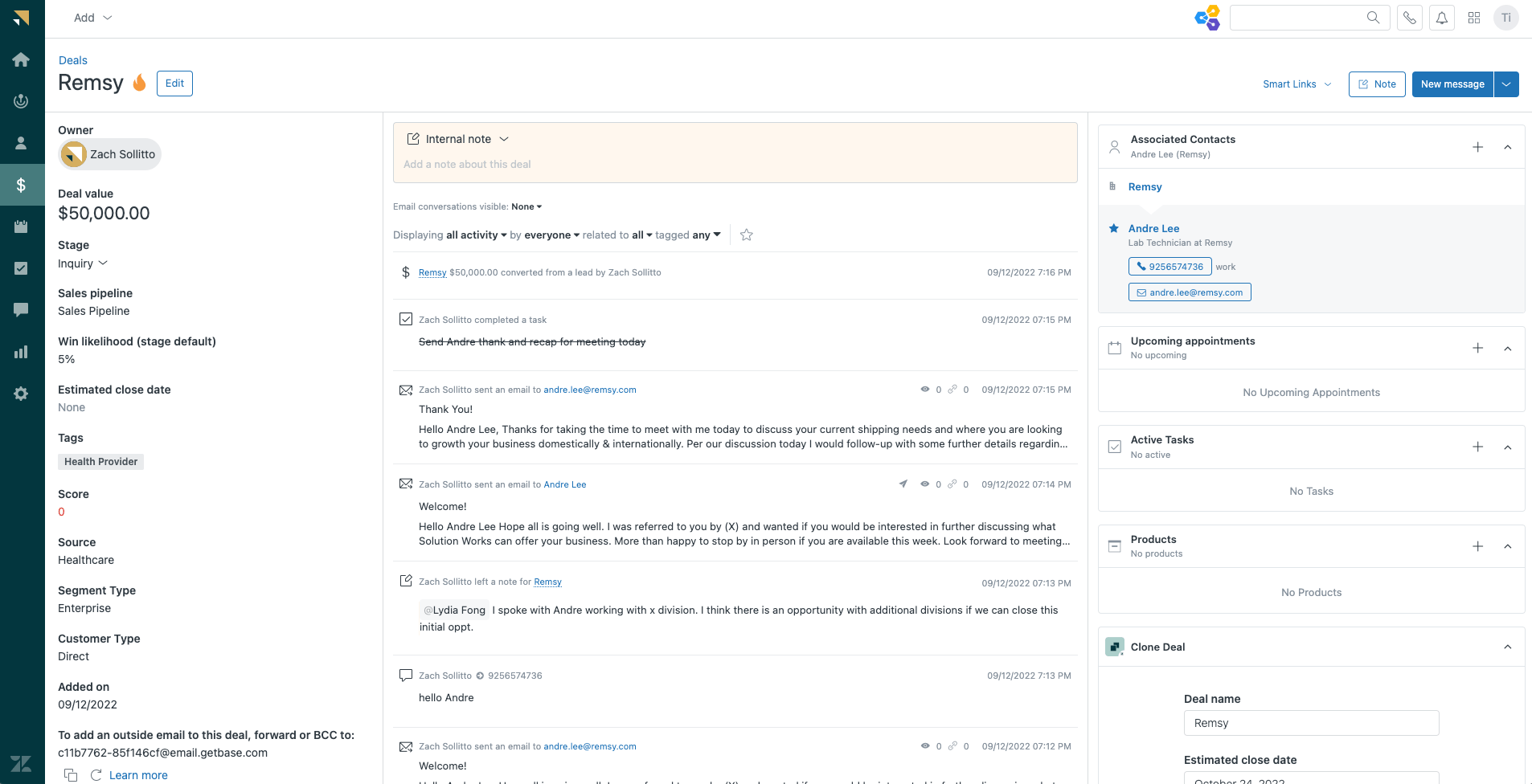The image size is (1532, 784).
Task: Open the everyone filter dropdown
Action: point(552,235)
